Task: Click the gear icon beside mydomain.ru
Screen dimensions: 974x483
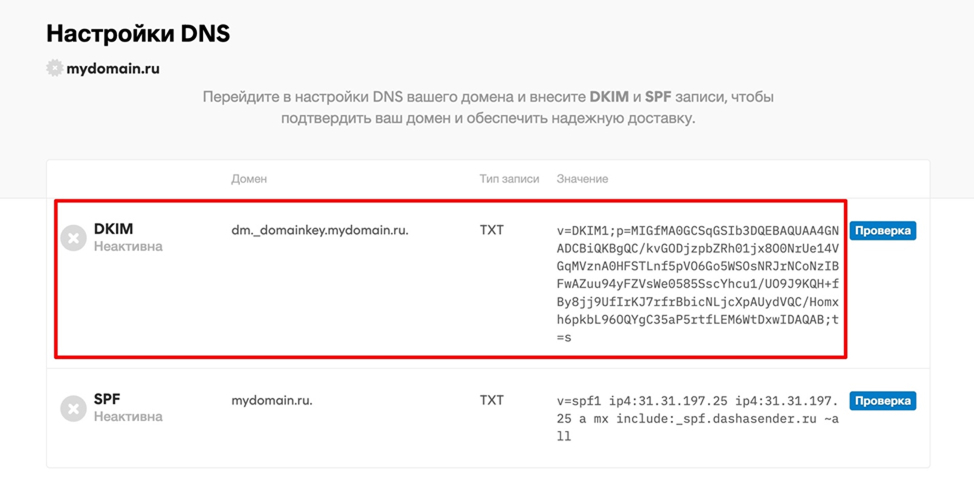Action: pyautogui.click(x=54, y=68)
